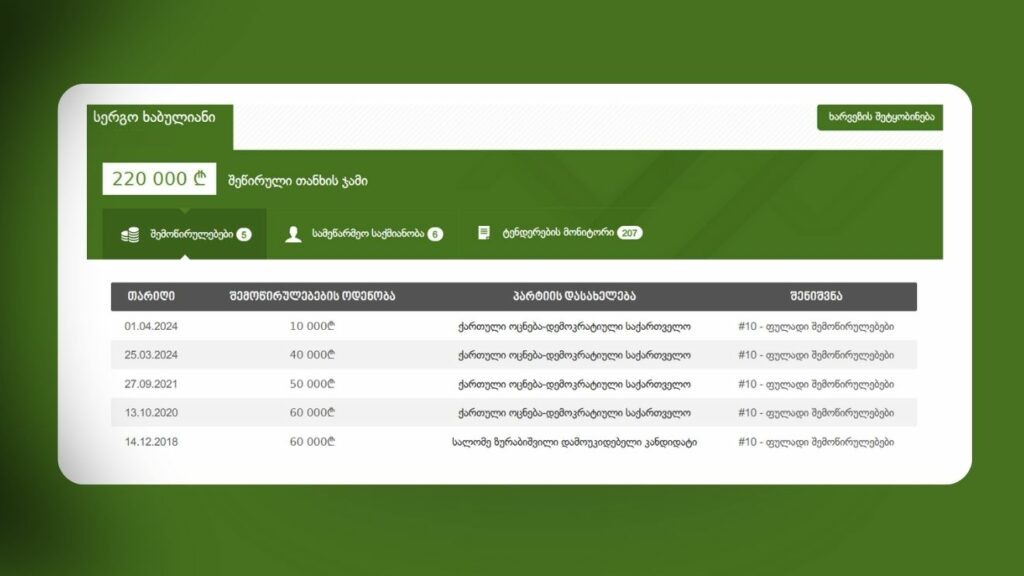Click the შემოწირულებების ოდენობა column header
Screen dimensions: 1024x576
(x=310, y=296)
